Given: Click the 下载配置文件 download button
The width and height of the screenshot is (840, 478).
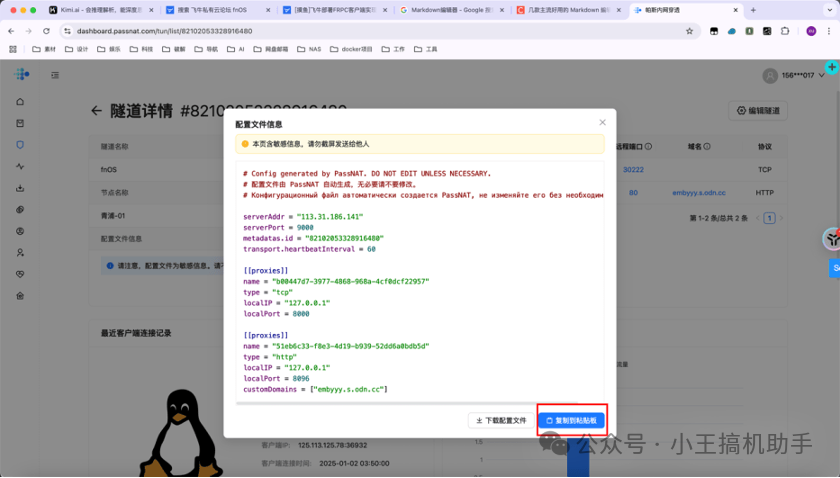Looking at the screenshot, I should coord(501,421).
